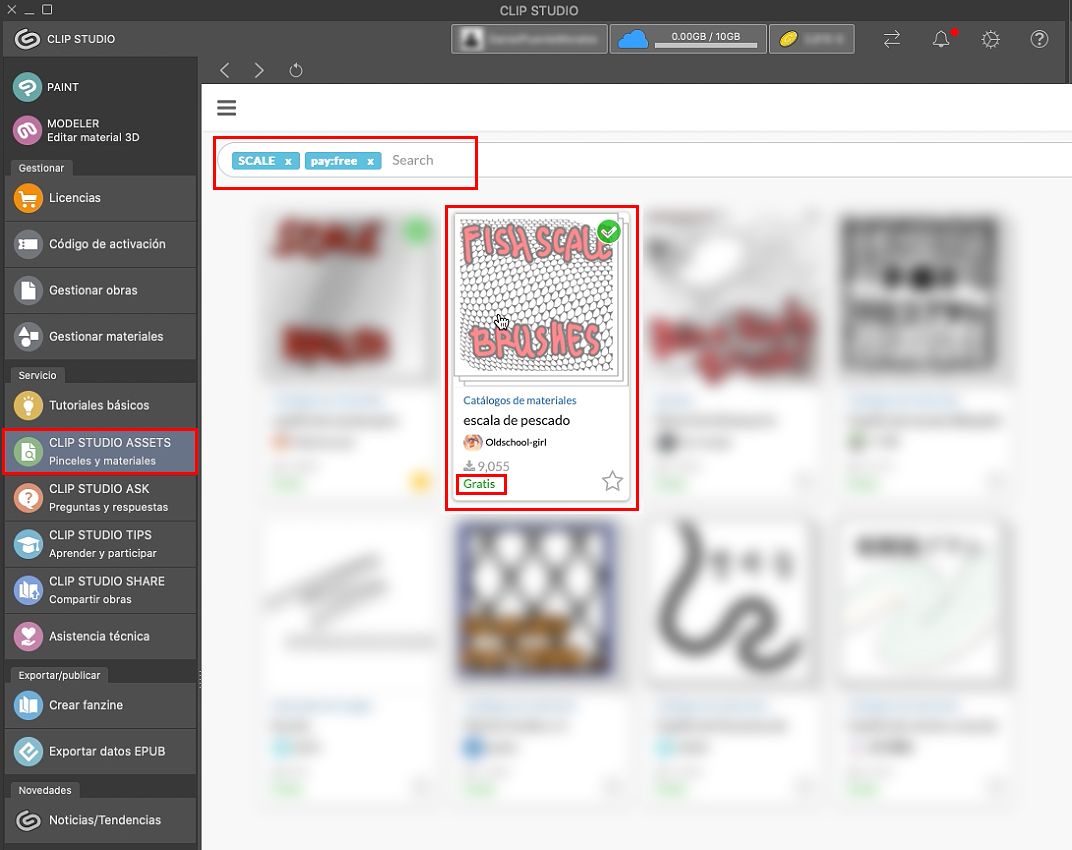This screenshot has width=1072, height=850.
Task: Click the CLIP STUDIO SHARE icon
Action: 28,590
